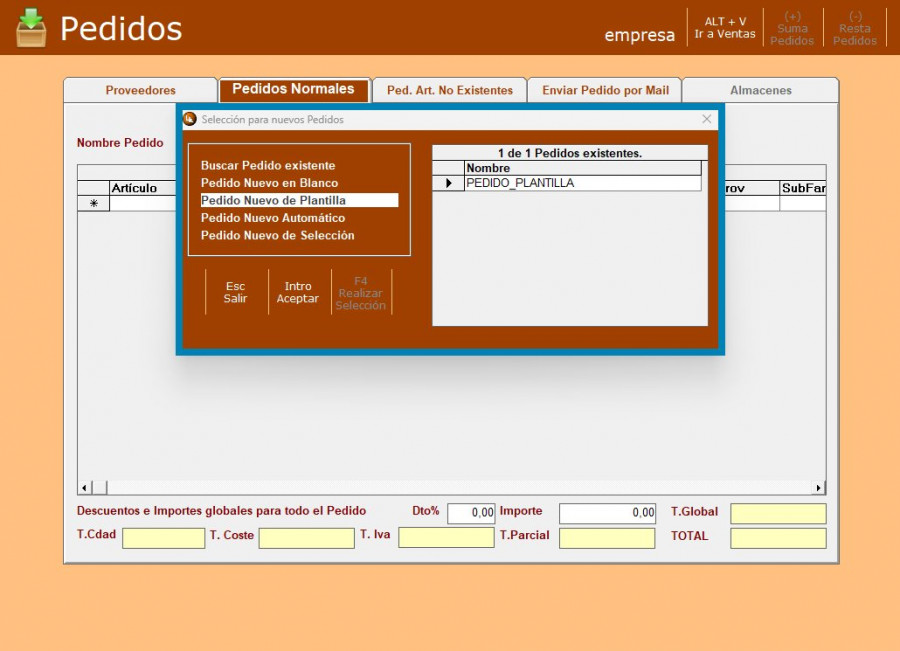Click the row pointer arrow beside PEDIDO_PLANTILLA

tap(448, 184)
